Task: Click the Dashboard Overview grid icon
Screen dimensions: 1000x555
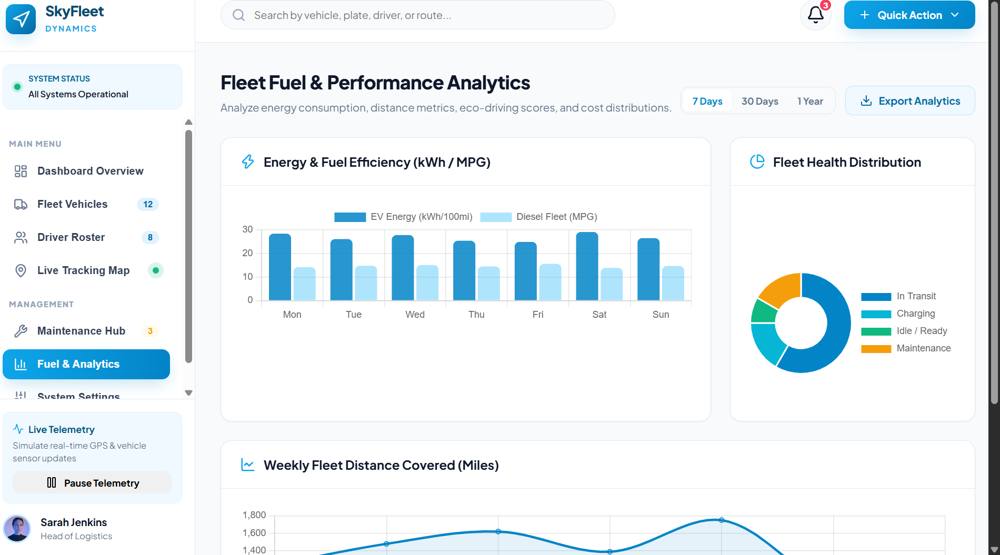Action: [21, 171]
